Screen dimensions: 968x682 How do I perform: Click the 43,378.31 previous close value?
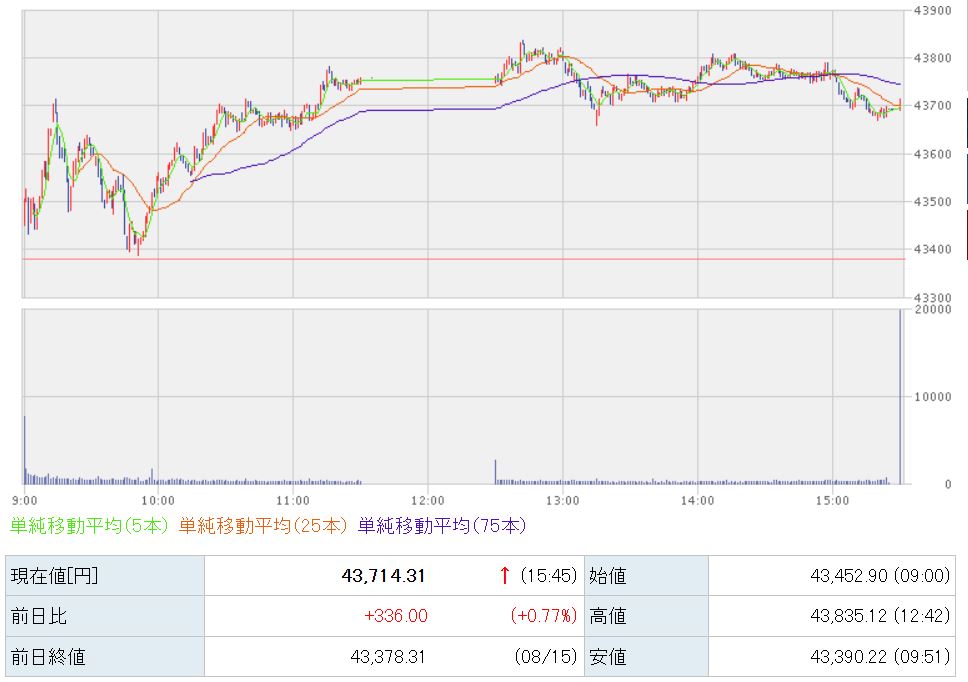388,657
